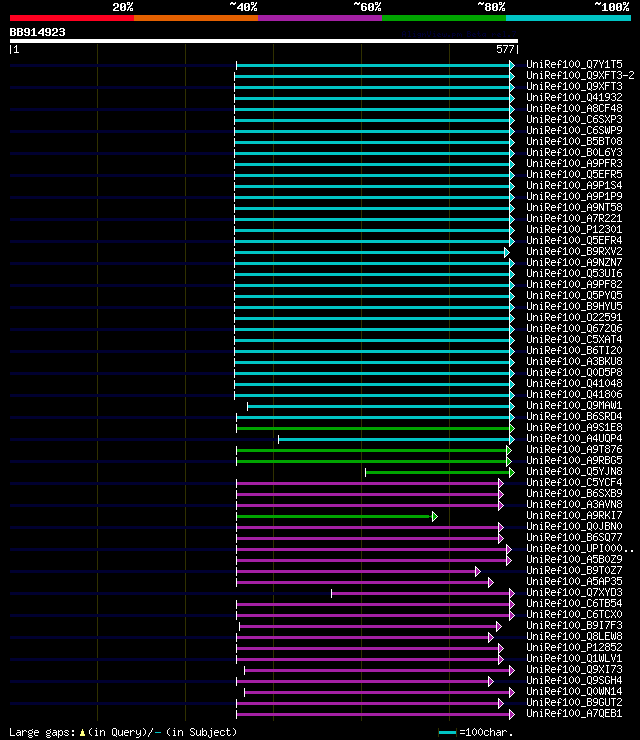Screen dimensions: 640x740
Task: Click the UniRef100_A5B0Z9 label
Action: tap(574, 559)
